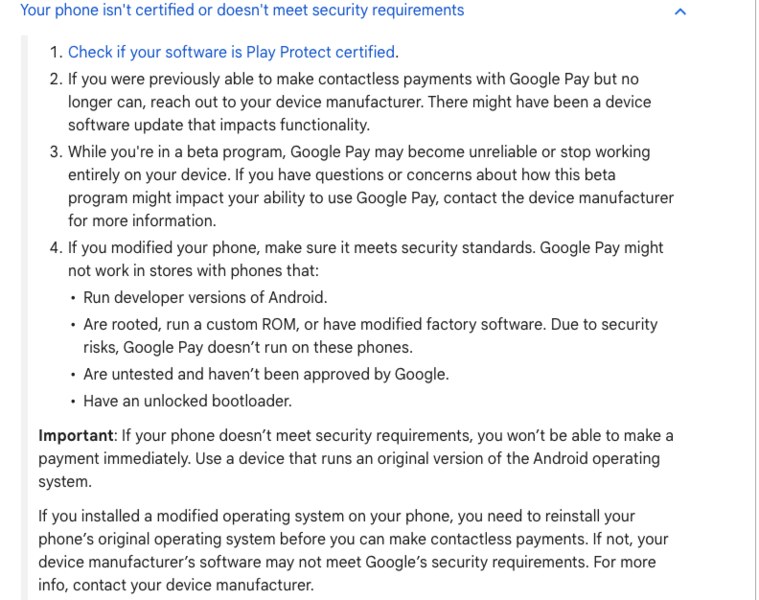Open the 'Check if your software is Play Protect certified' link
The width and height of the screenshot is (759, 600).
click(x=231, y=52)
